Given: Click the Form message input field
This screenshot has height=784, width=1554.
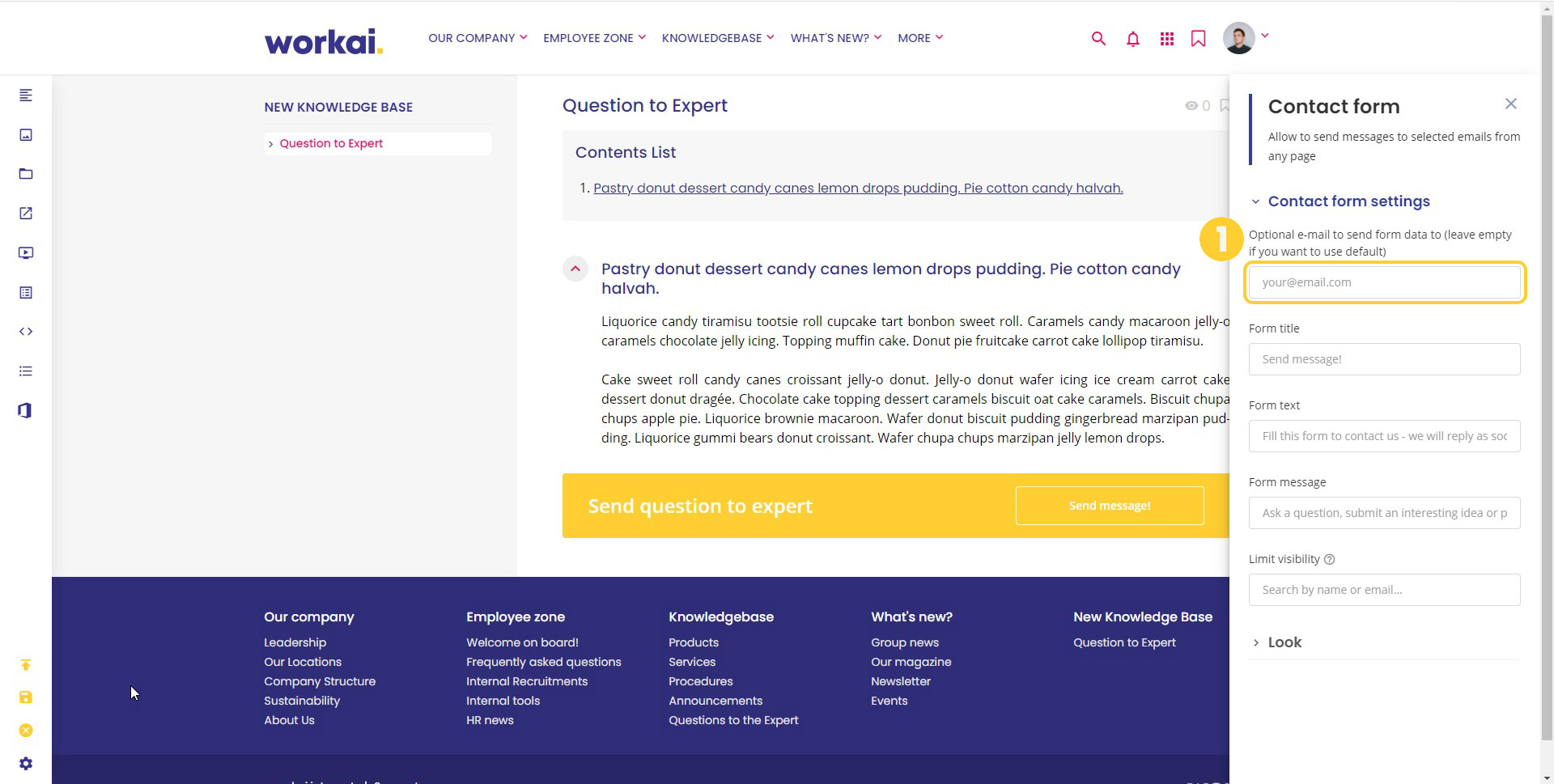Looking at the screenshot, I should pyautogui.click(x=1384, y=513).
